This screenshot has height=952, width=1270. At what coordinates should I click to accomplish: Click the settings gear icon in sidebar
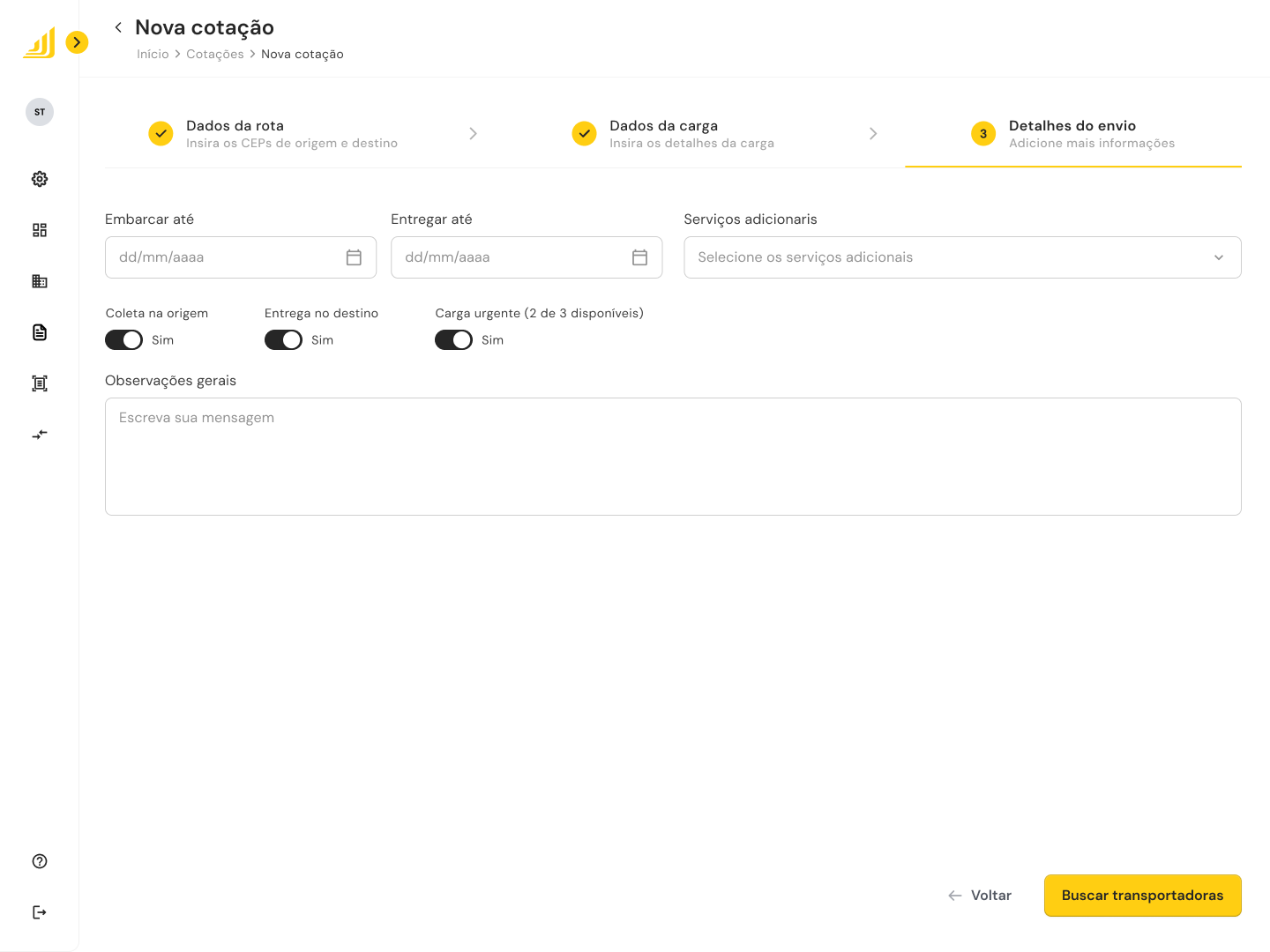(40, 179)
